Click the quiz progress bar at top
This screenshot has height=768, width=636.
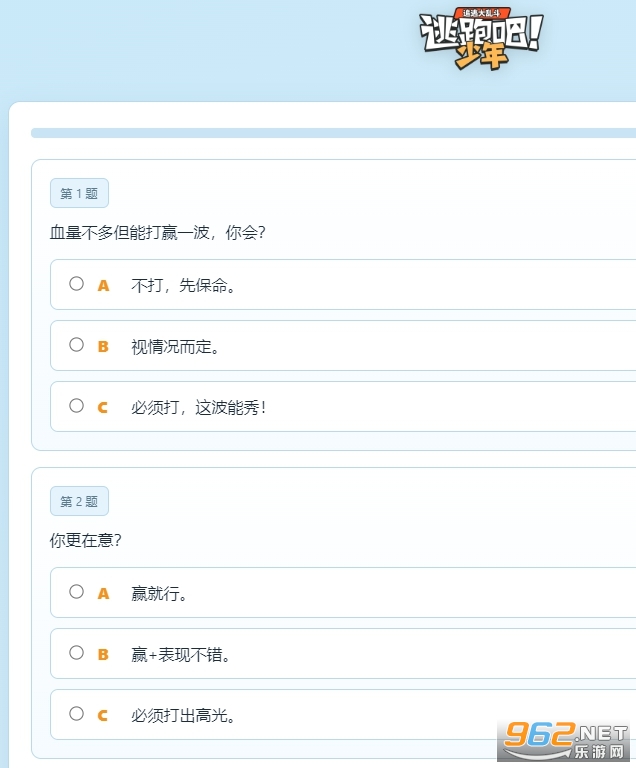click(x=333, y=133)
